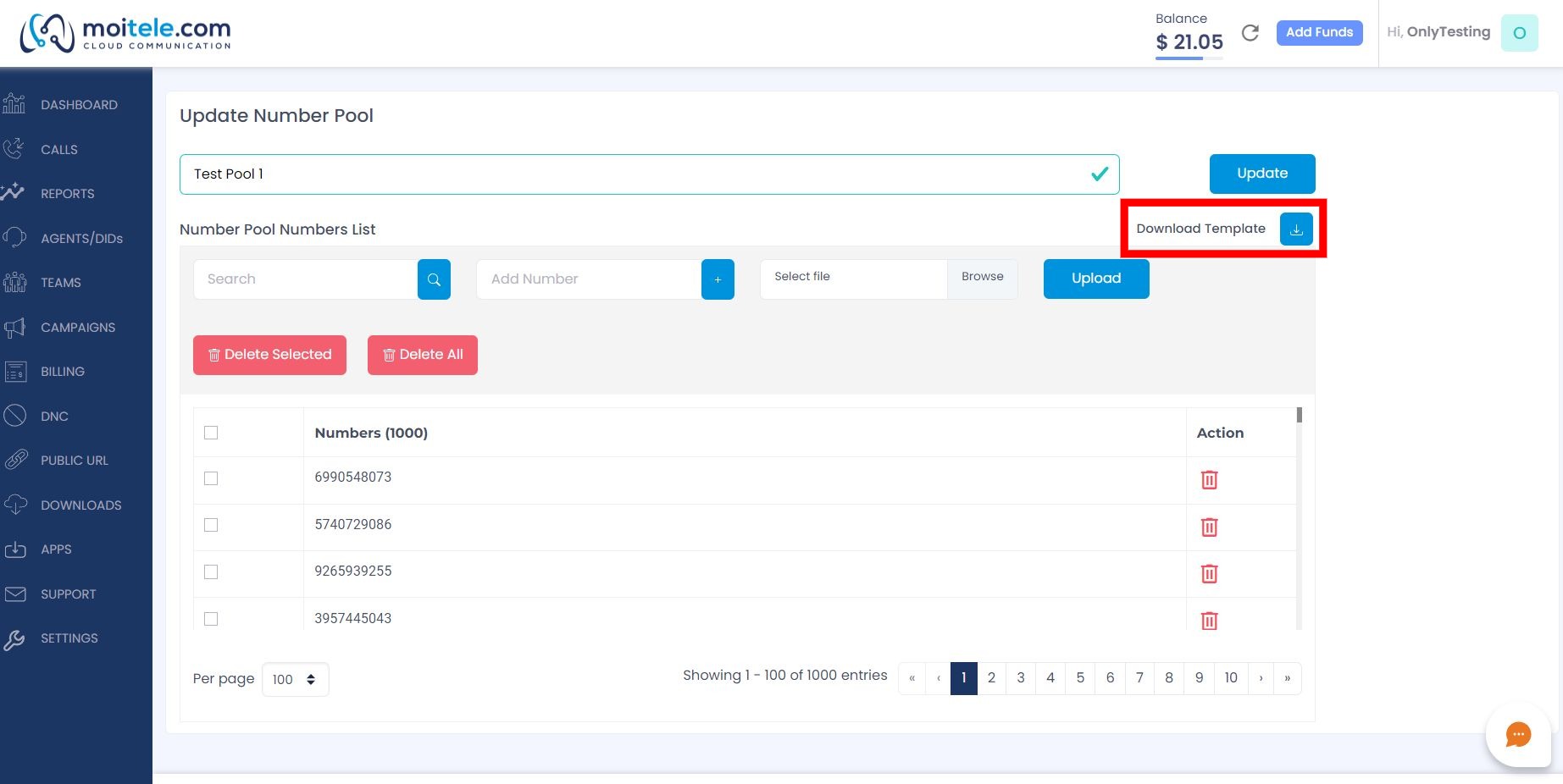Delete number 3957445043 with trash icon

pos(1209,621)
